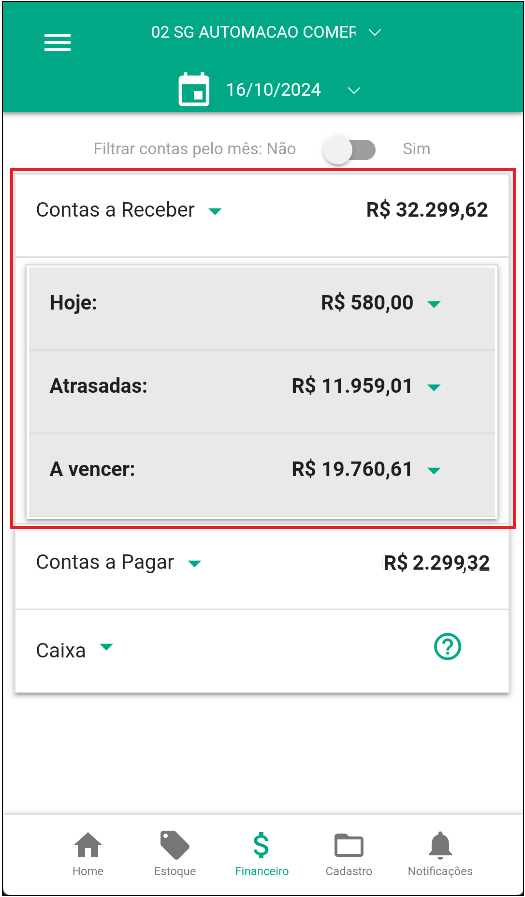The width and height of the screenshot is (525, 897).
Task: Click the Contas a Receber total R$ 32.299,62
Action: (427, 210)
